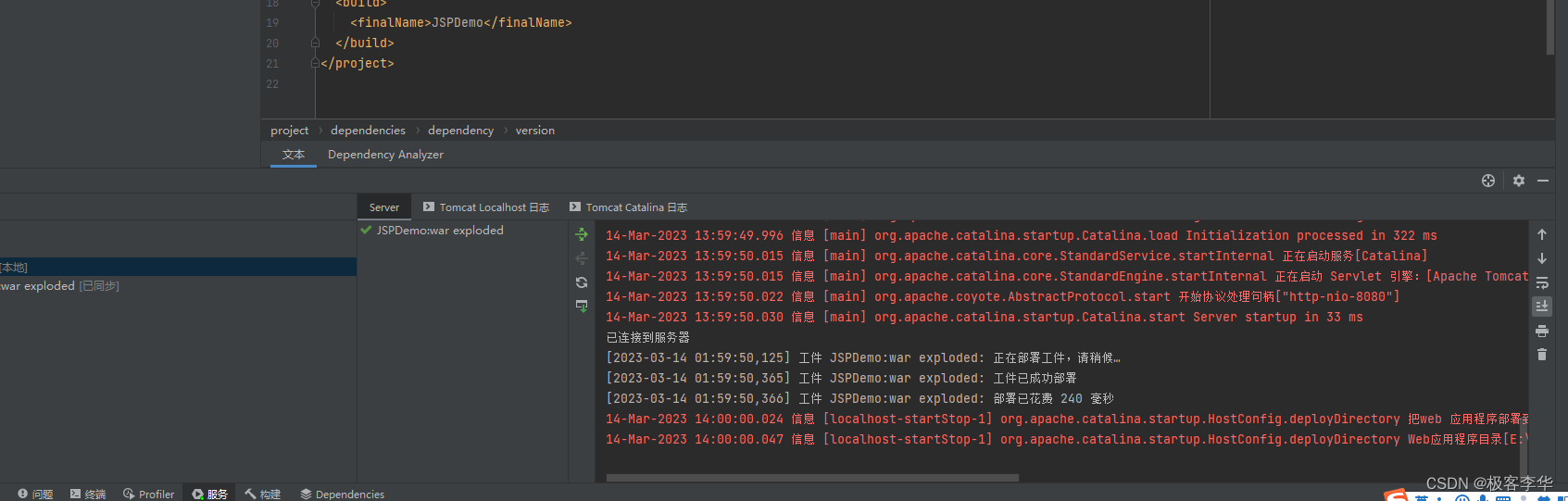Select the highlighted [本地] tree row

[x=178, y=267]
